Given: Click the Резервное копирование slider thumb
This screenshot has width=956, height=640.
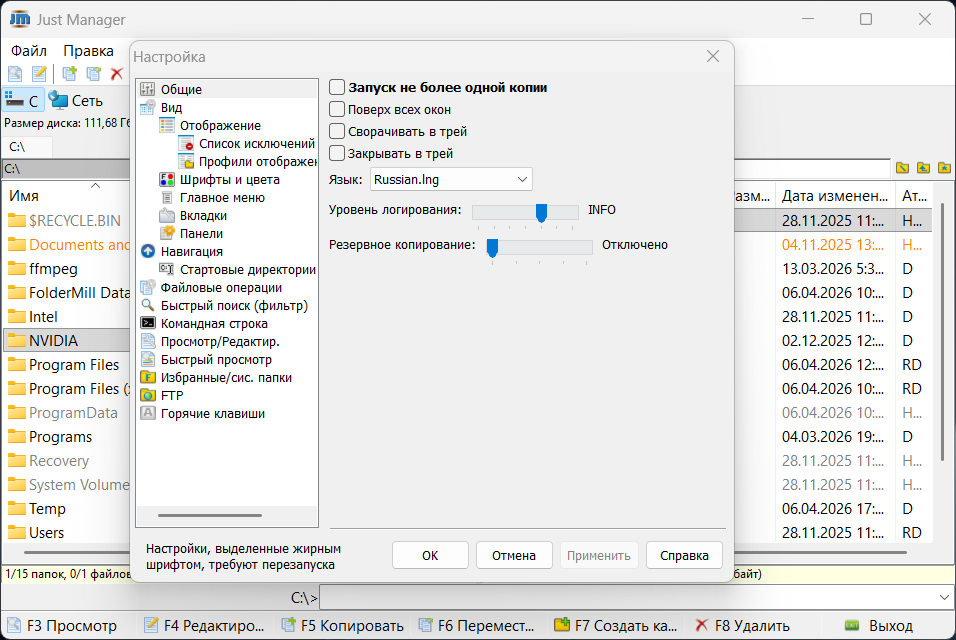Looking at the screenshot, I should pyautogui.click(x=492, y=247).
